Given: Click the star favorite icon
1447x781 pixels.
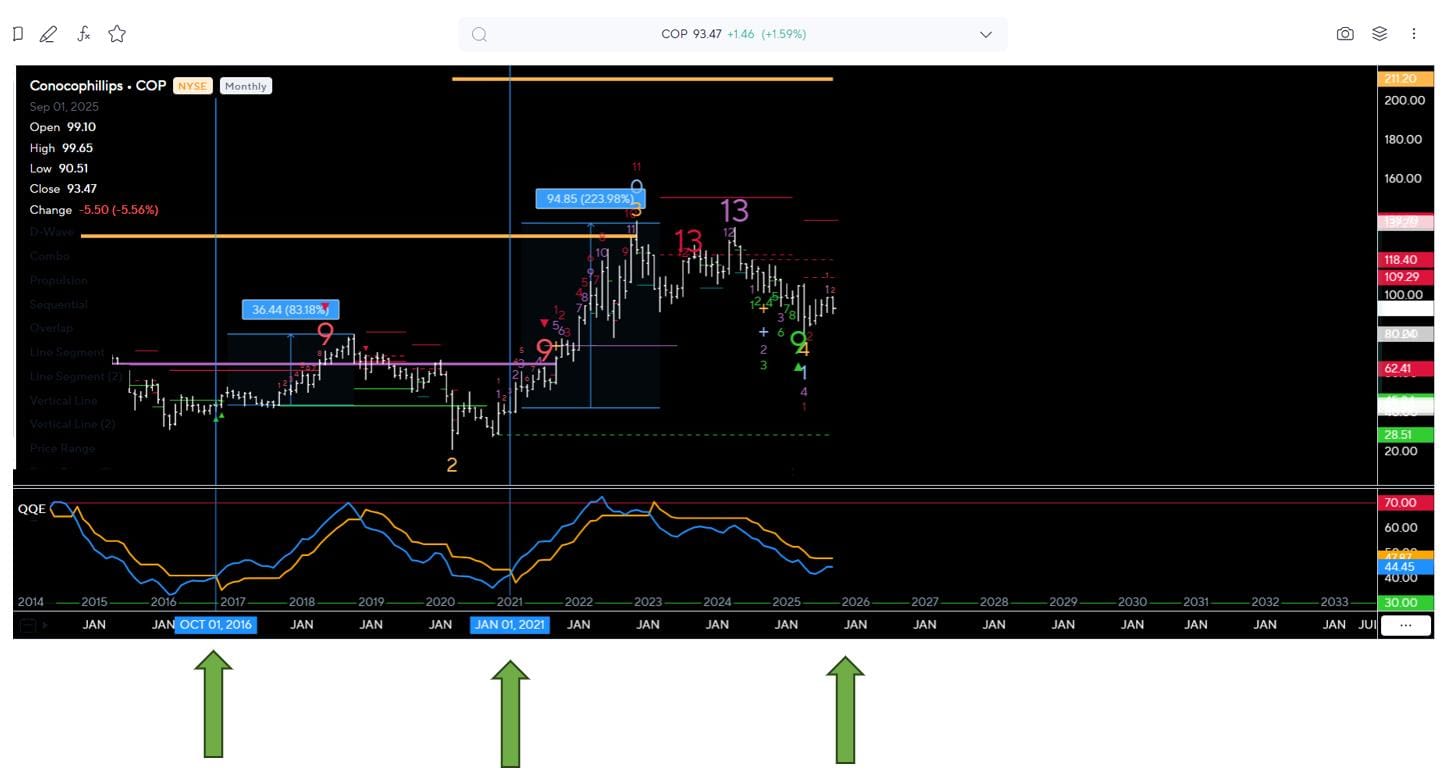Looking at the screenshot, I should pyautogui.click(x=117, y=34).
